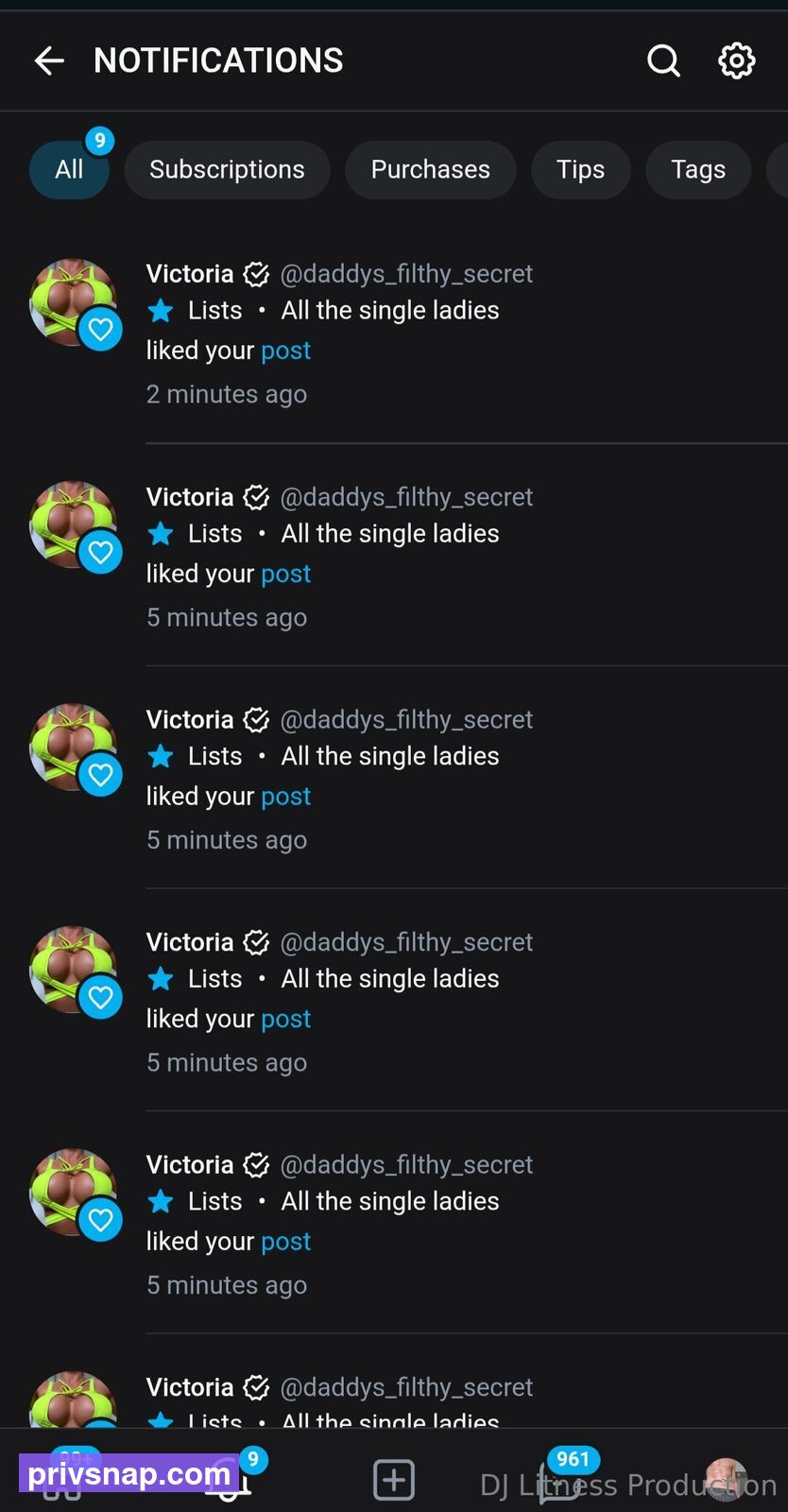
Task: Select the All filter chip
Action: pos(69,170)
